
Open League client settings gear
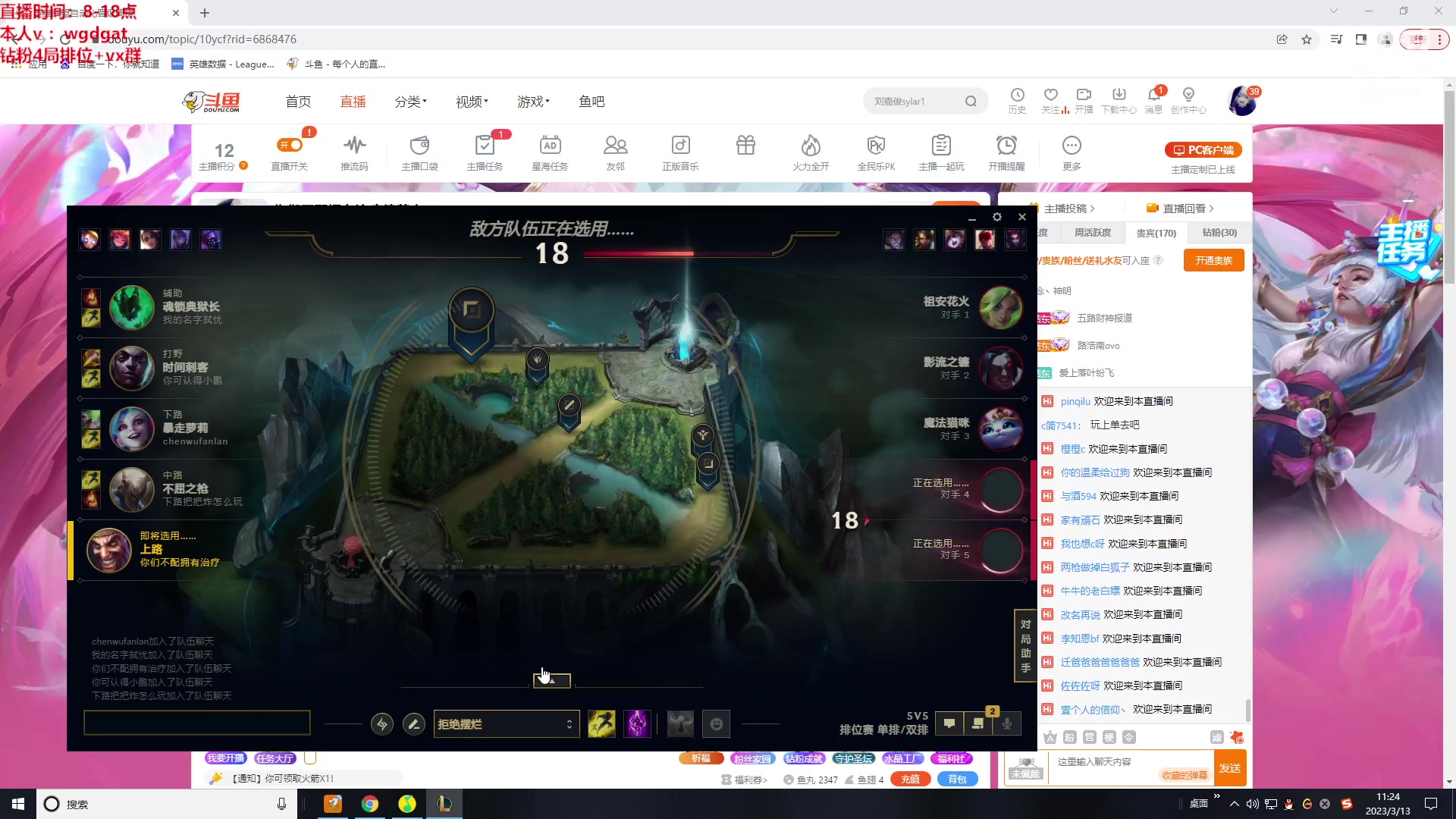[997, 217]
